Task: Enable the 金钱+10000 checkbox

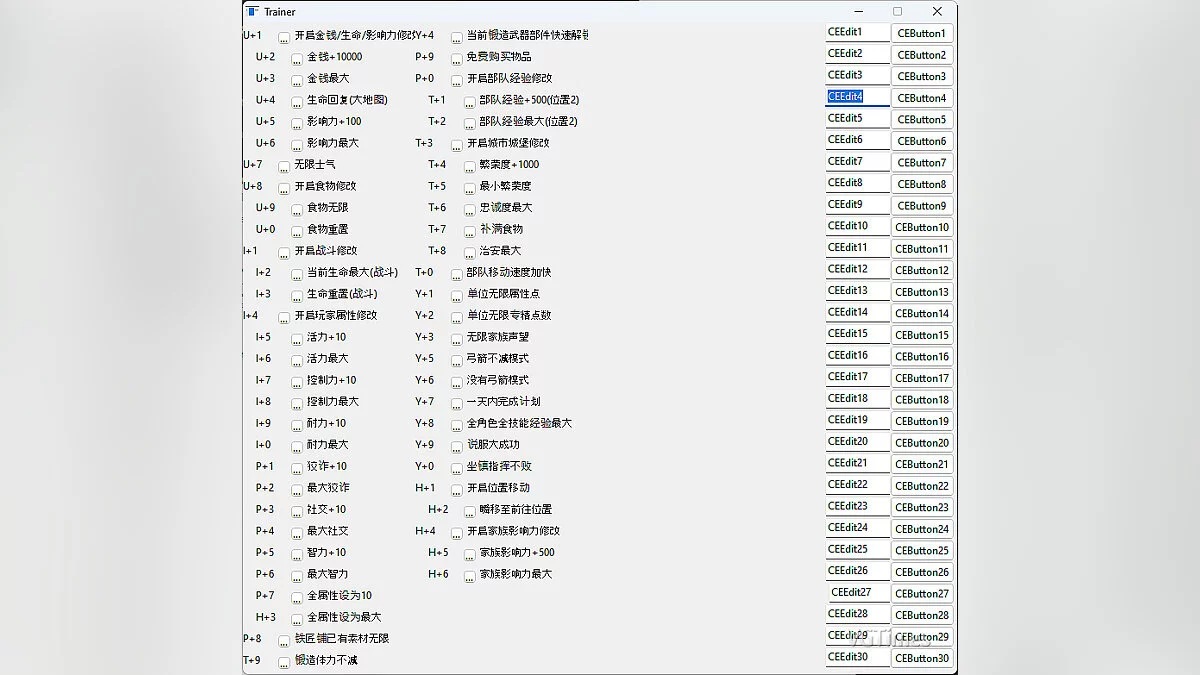Action: [297, 59]
